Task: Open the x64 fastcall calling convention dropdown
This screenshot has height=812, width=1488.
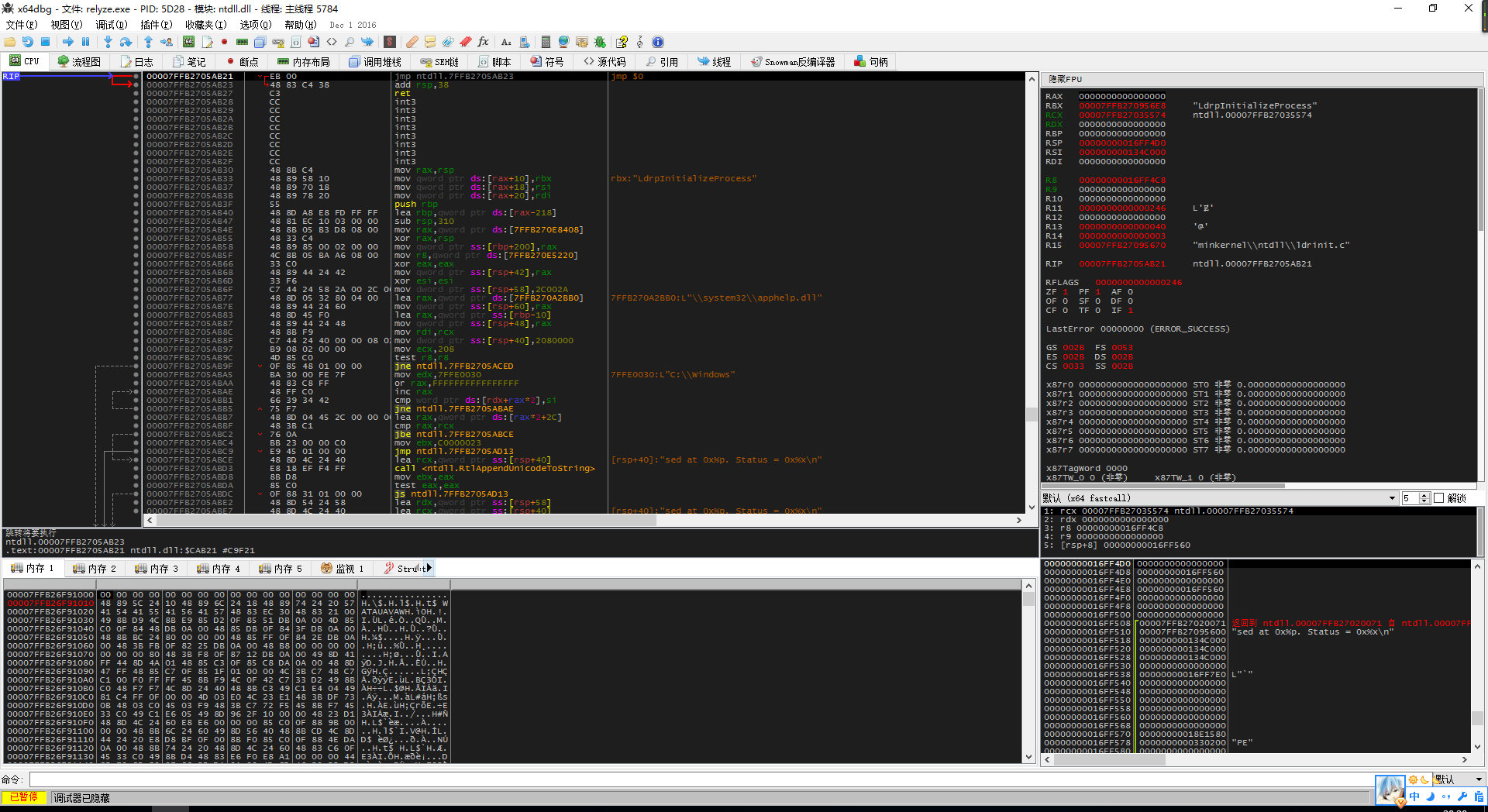Action: [x=1219, y=498]
